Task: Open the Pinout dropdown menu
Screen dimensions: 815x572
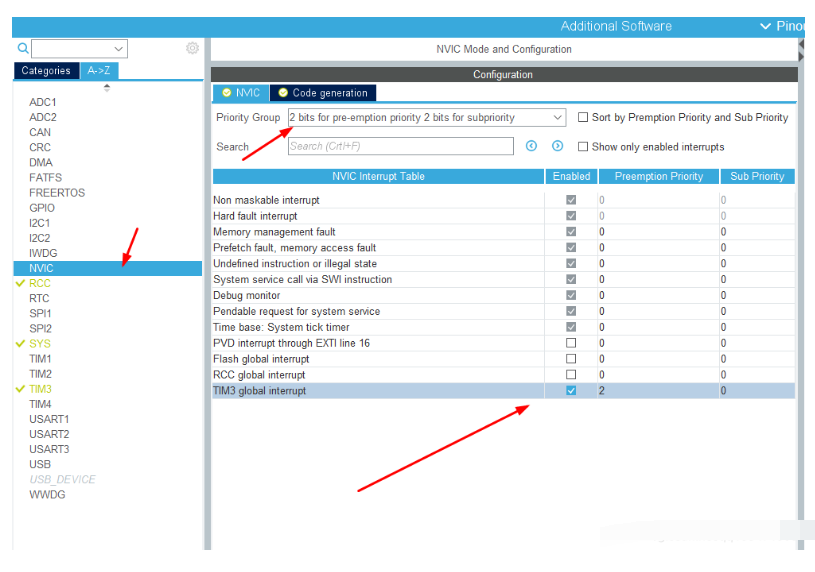Action: (x=782, y=26)
